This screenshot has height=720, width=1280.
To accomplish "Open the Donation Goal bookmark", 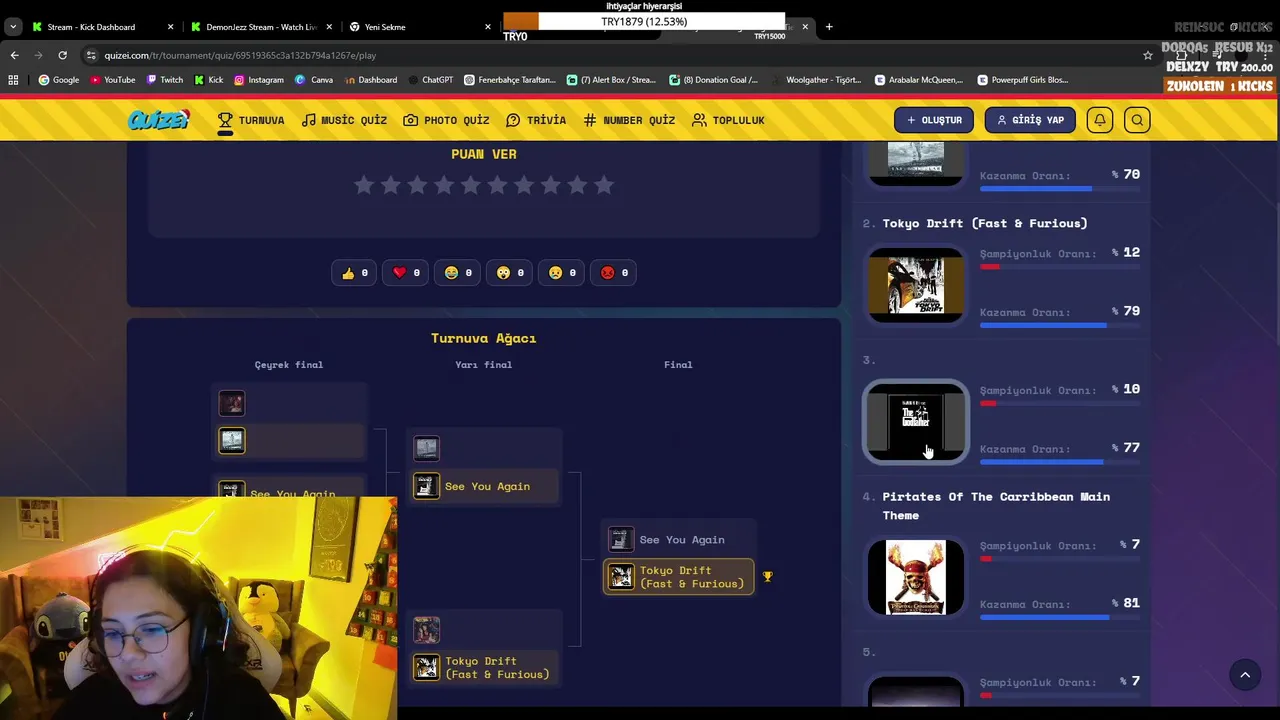I will click(x=714, y=80).
